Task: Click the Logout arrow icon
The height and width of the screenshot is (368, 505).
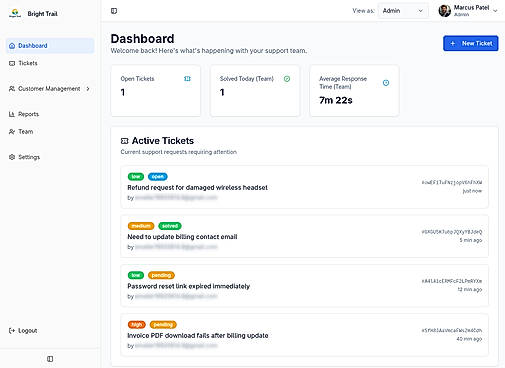Action: 12,331
